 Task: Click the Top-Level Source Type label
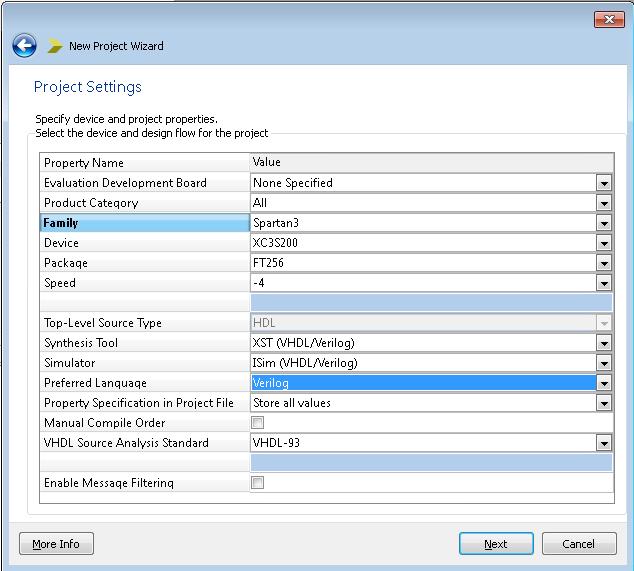(x=103, y=323)
